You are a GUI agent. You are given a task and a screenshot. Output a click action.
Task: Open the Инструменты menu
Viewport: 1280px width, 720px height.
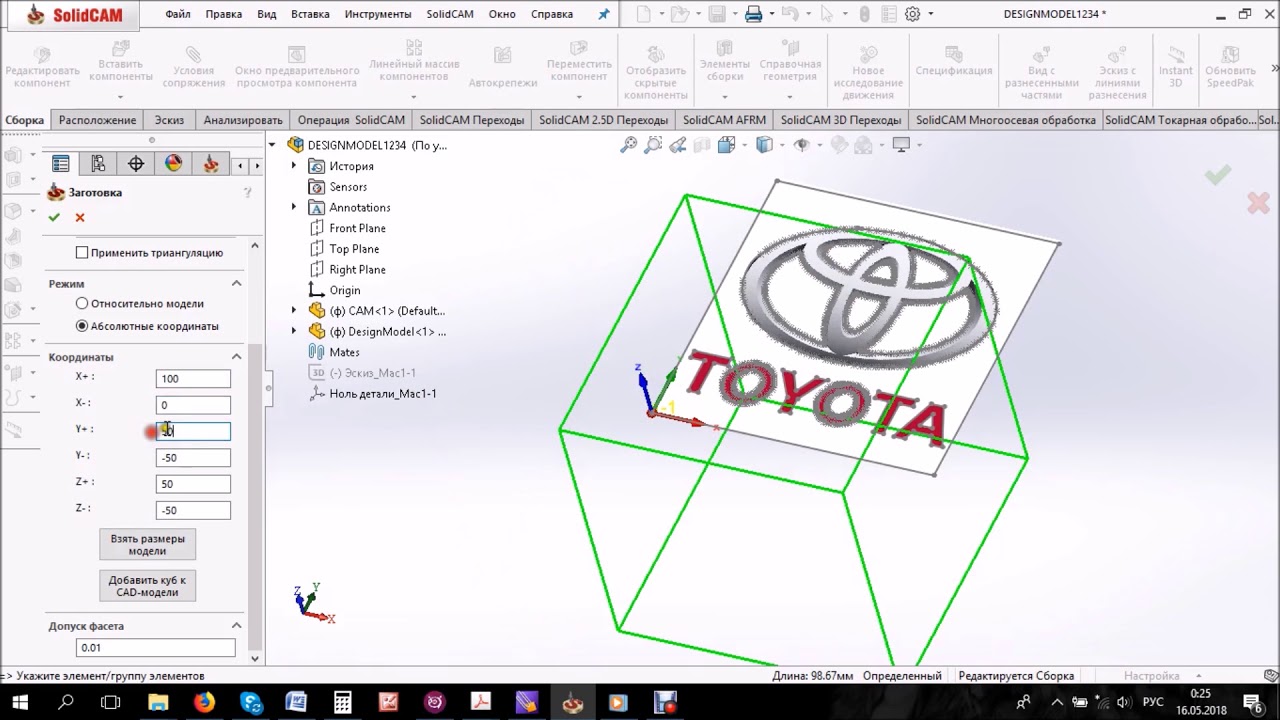pyautogui.click(x=377, y=14)
